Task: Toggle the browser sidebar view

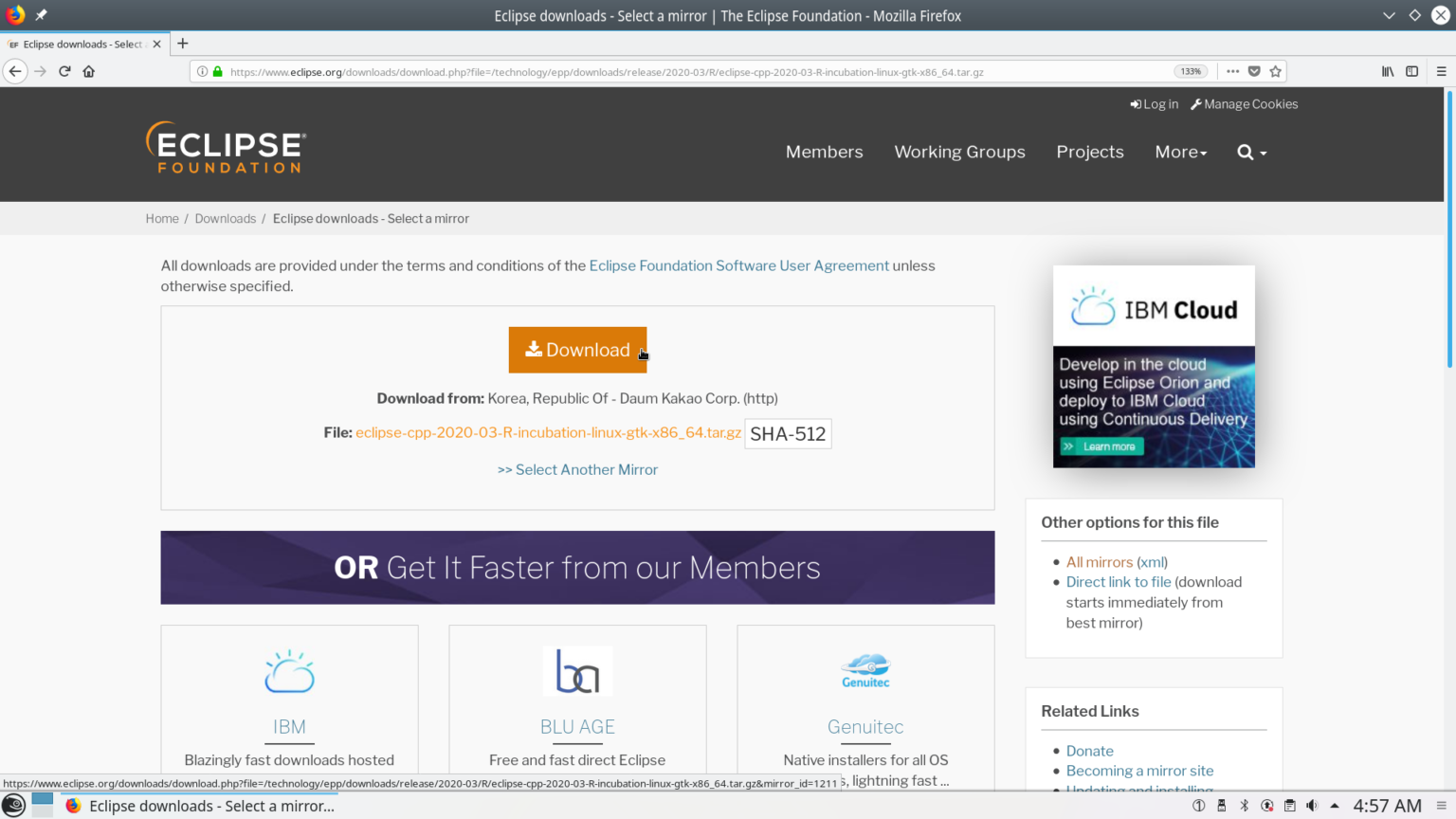Action: click(x=1412, y=71)
